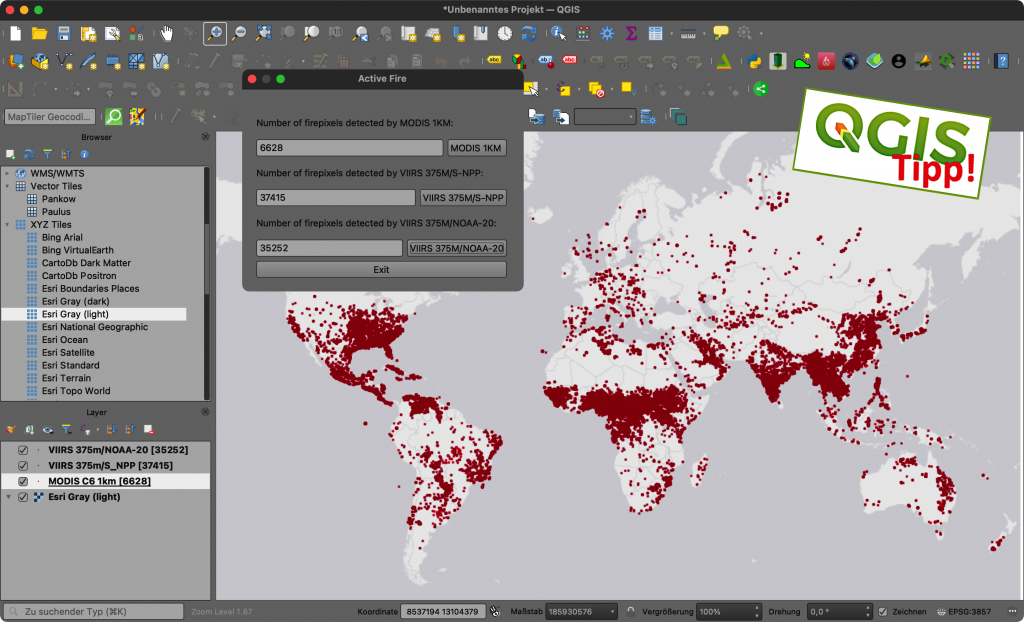Screen dimensions: 1024x622
Task: Click the Drehung rotation spin box
Action: point(840,612)
